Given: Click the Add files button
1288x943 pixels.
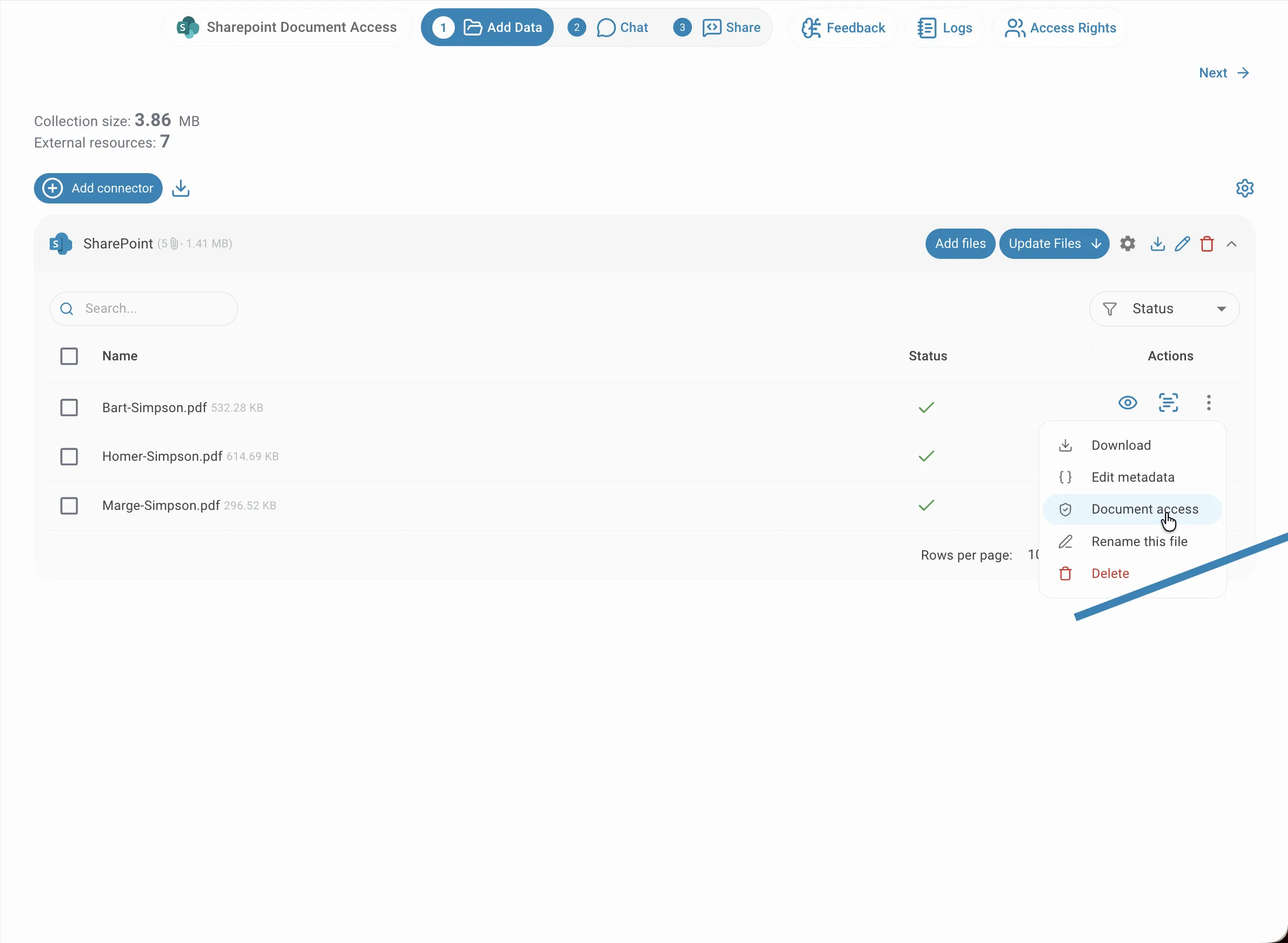Looking at the screenshot, I should (x=960, y=244).
